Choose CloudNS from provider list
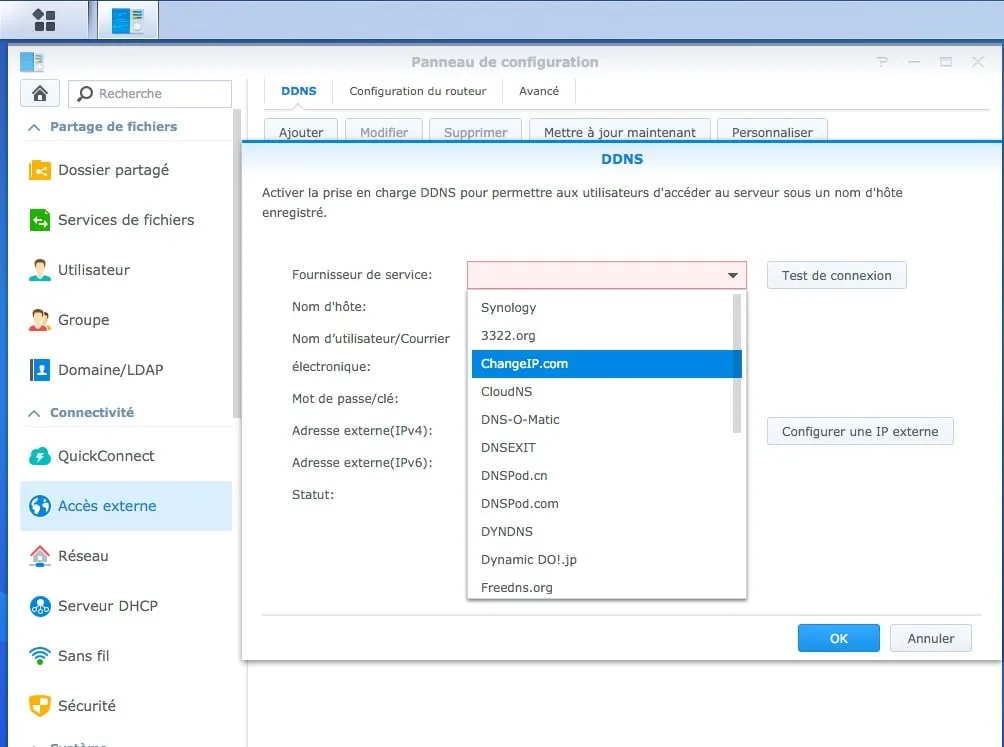 (606, 392)
